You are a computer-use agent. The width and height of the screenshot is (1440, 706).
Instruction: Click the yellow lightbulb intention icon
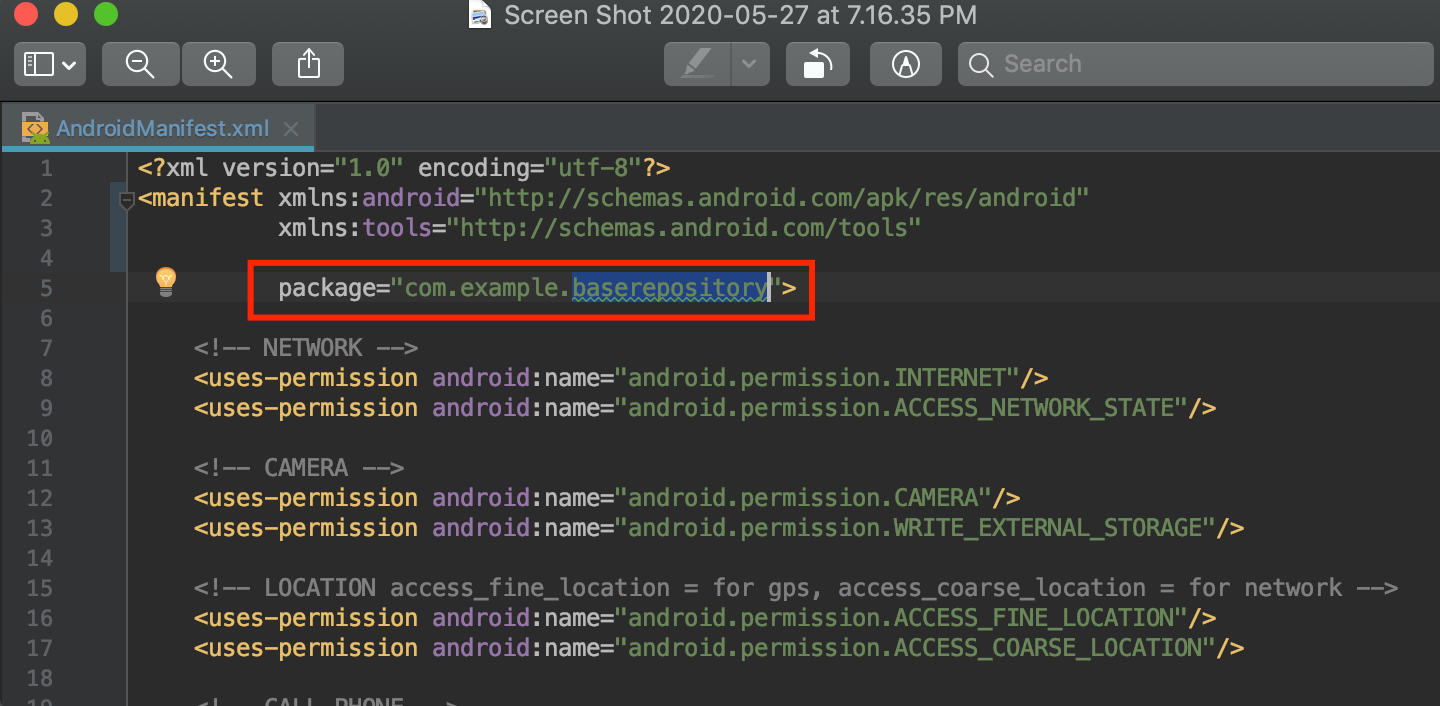click(165, 282)
